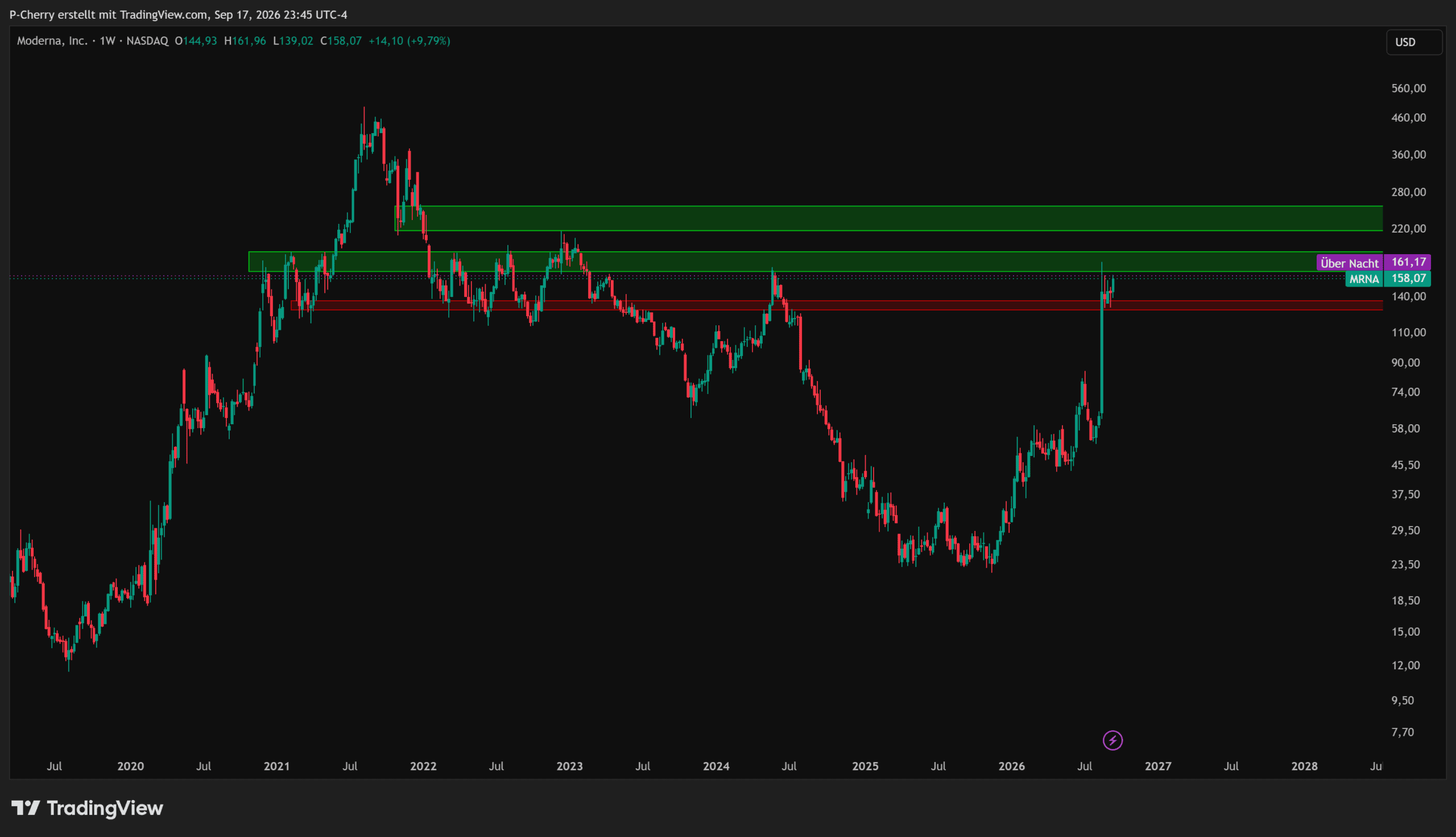This screenshot has width=1456, height=837.
Task: Click the Über Nacht price label
Action: point(1349,263)
